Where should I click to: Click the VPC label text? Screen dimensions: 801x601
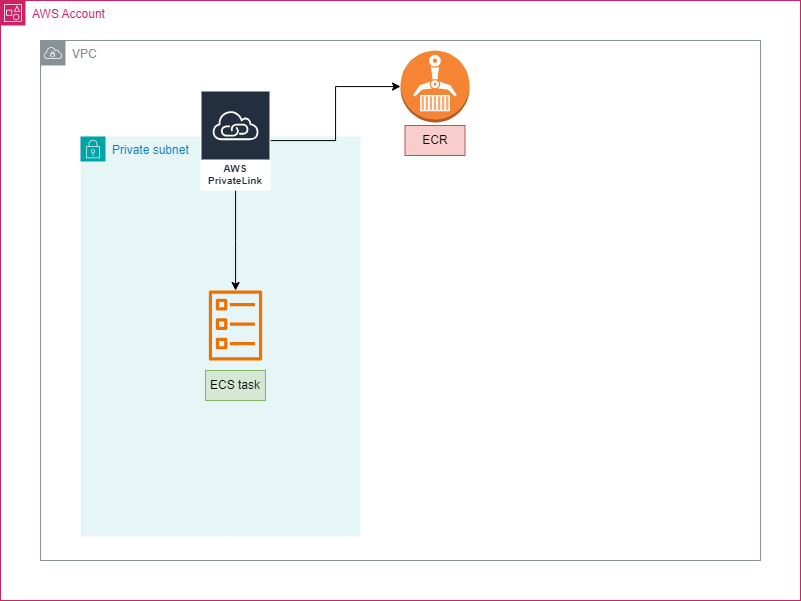[84, 54]
